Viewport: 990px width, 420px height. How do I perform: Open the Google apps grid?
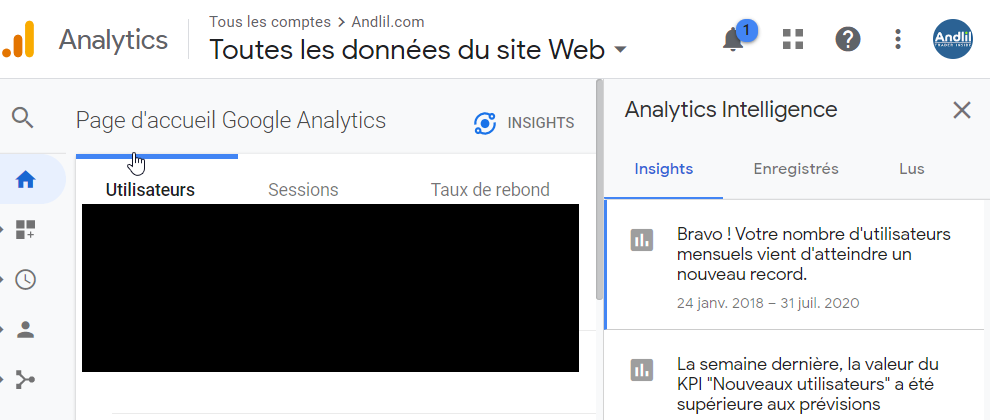[x=793, y=39]
